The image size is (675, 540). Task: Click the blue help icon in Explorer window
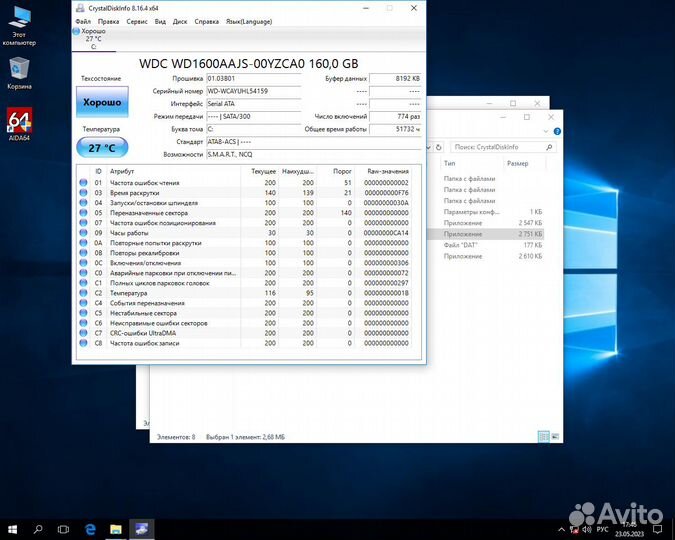pyautogui.click(x=557, y=131)
